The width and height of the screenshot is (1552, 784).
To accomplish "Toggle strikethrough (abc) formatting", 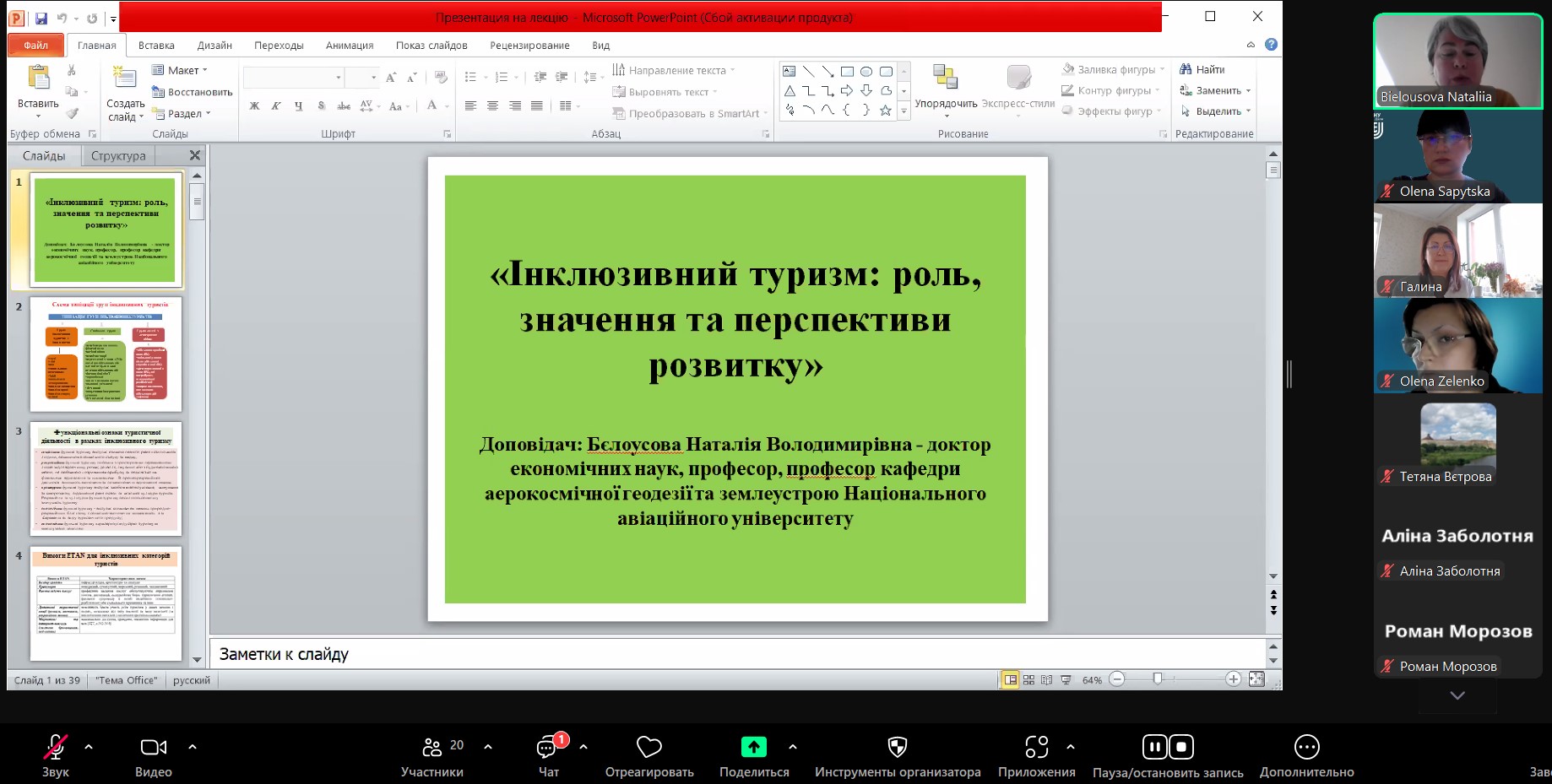I will [344, 105].
